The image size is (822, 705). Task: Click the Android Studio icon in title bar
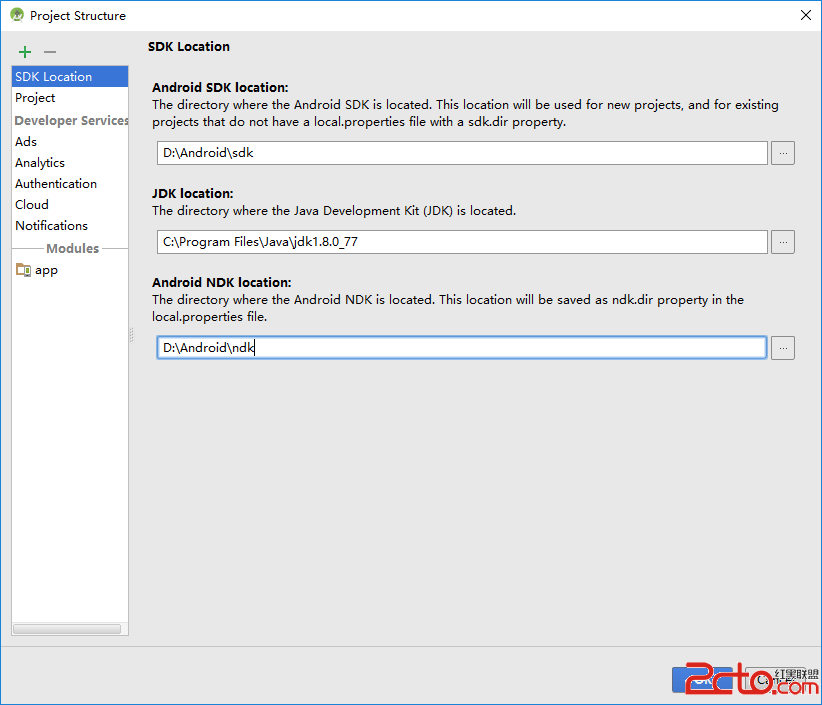pyautogui.click(x=17, y=15)
